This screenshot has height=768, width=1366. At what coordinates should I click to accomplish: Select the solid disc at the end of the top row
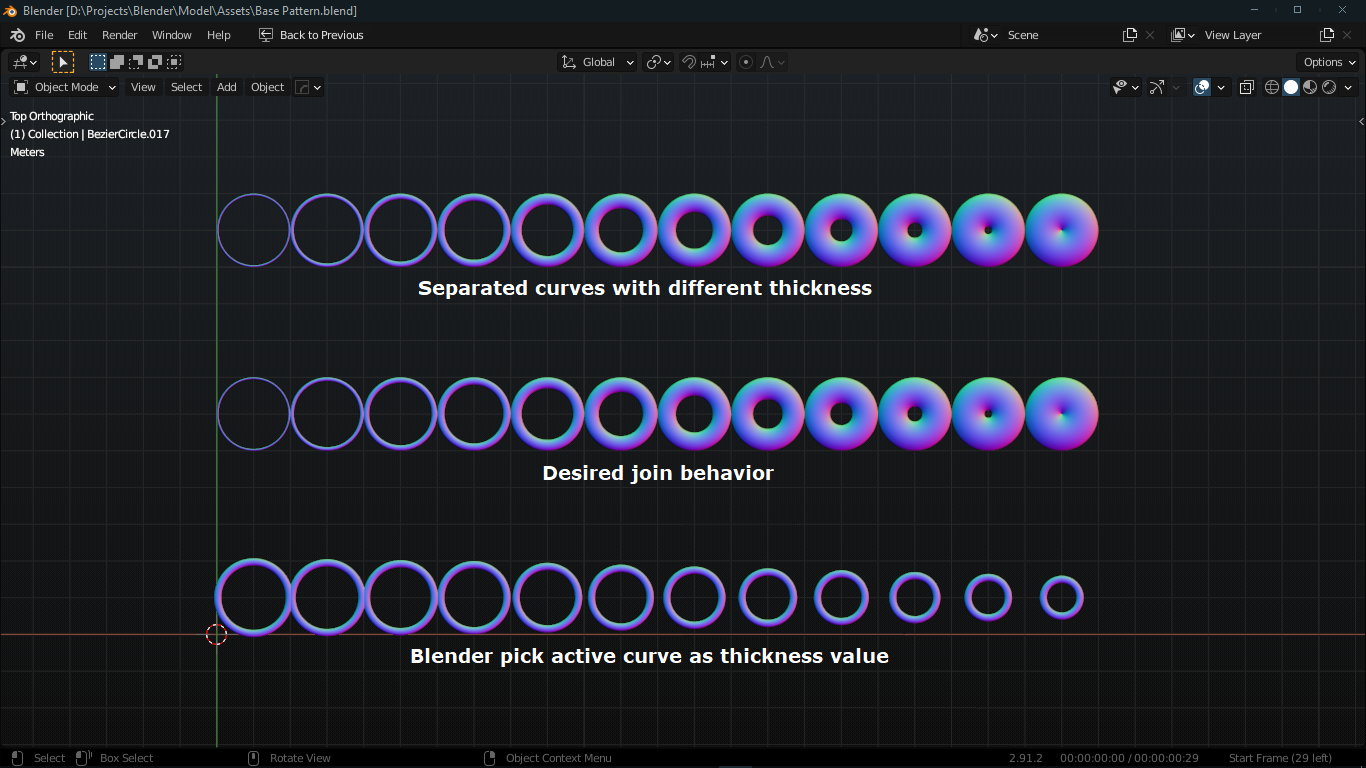(1062, 230)
